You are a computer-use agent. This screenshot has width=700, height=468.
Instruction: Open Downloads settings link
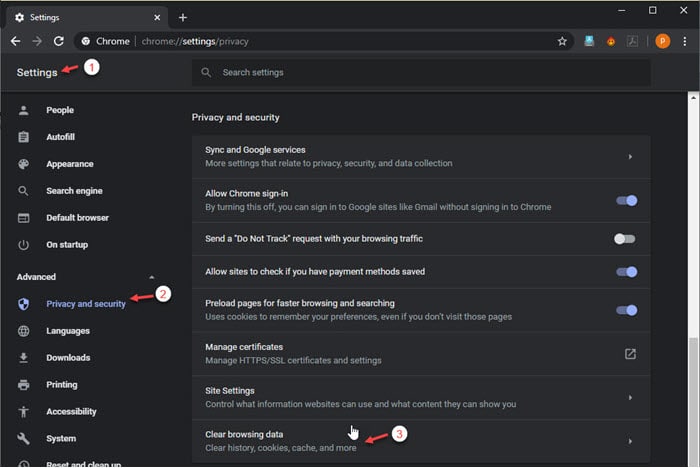coord(68,358)
